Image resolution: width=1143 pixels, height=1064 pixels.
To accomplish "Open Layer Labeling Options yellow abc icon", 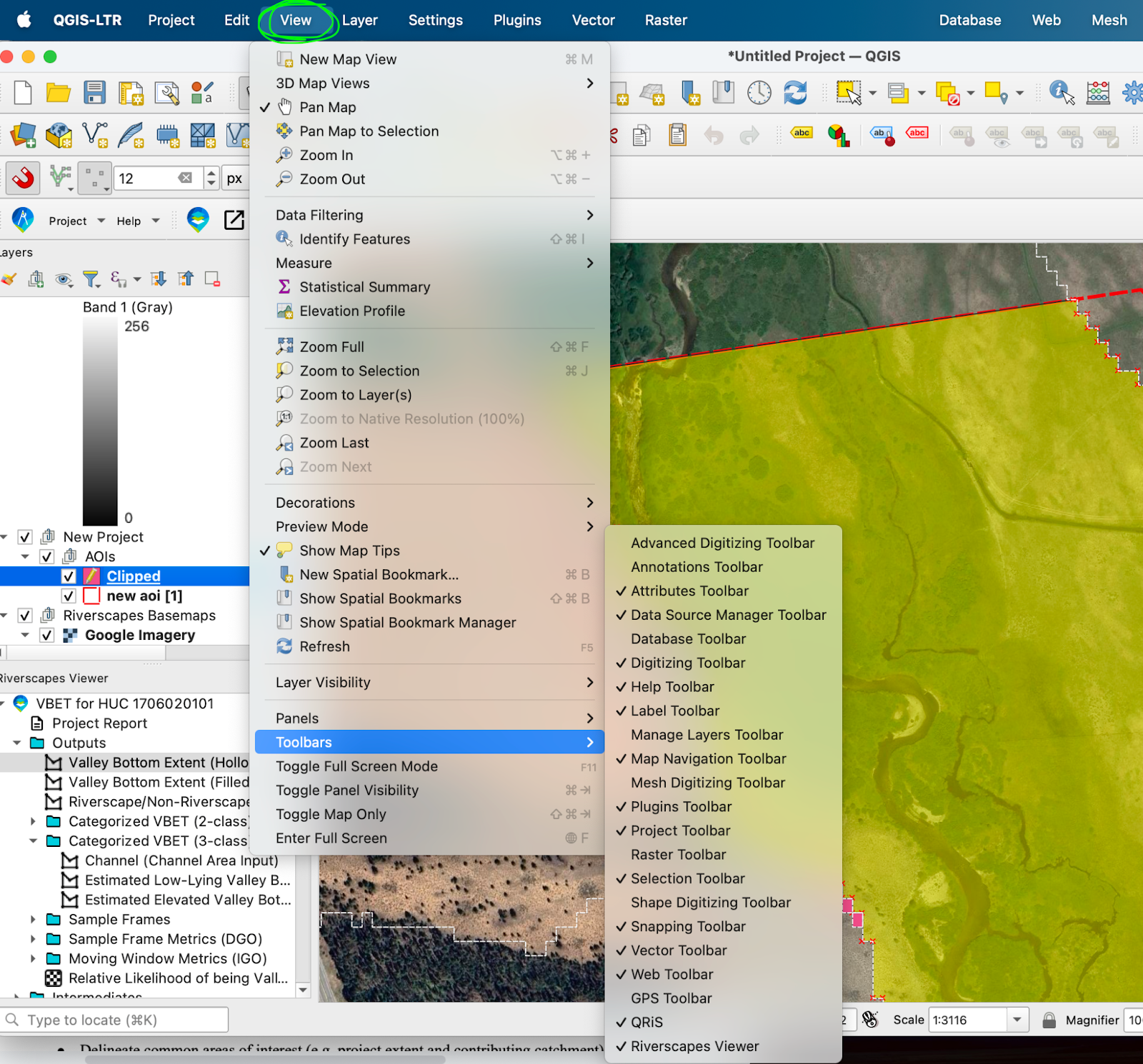I will pos(802,133).
